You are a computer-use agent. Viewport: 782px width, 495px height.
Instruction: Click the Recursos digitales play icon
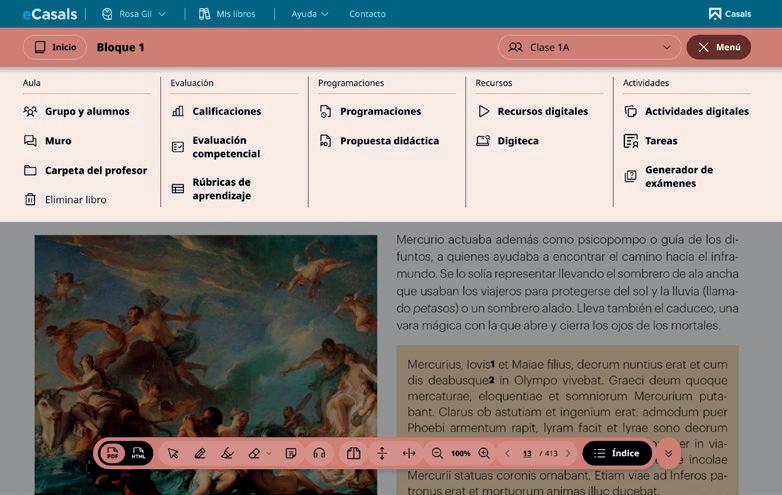[x=483, y=111]
